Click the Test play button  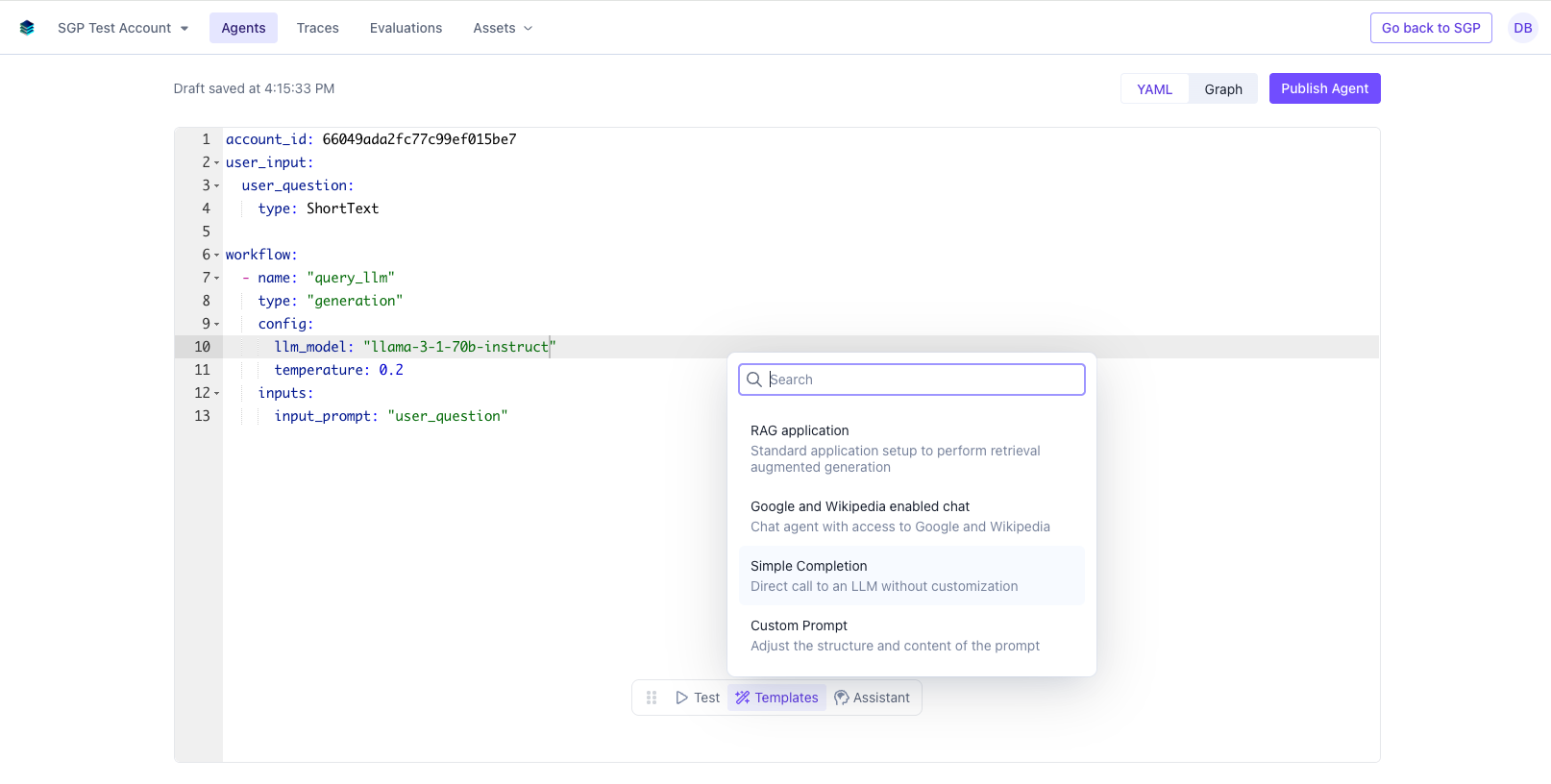click(697, 698)
